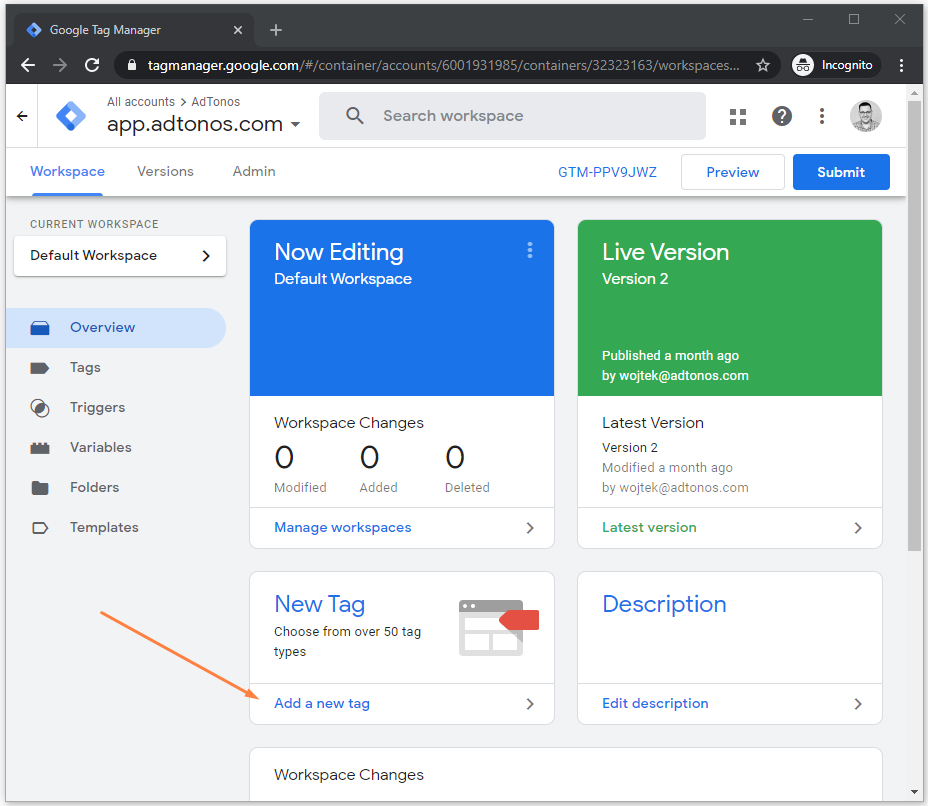The width and height of the screenshot is (928, 806).
Task: Click the chevron beside Add a new tag
Action: (x=530, y=704)
